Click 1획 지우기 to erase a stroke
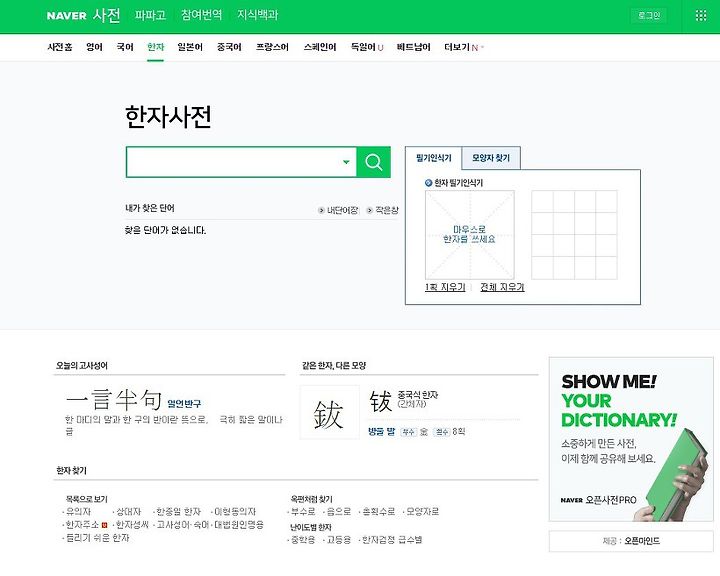The height and width of the screenshot is (576, 720). click(x=445, y=287)
